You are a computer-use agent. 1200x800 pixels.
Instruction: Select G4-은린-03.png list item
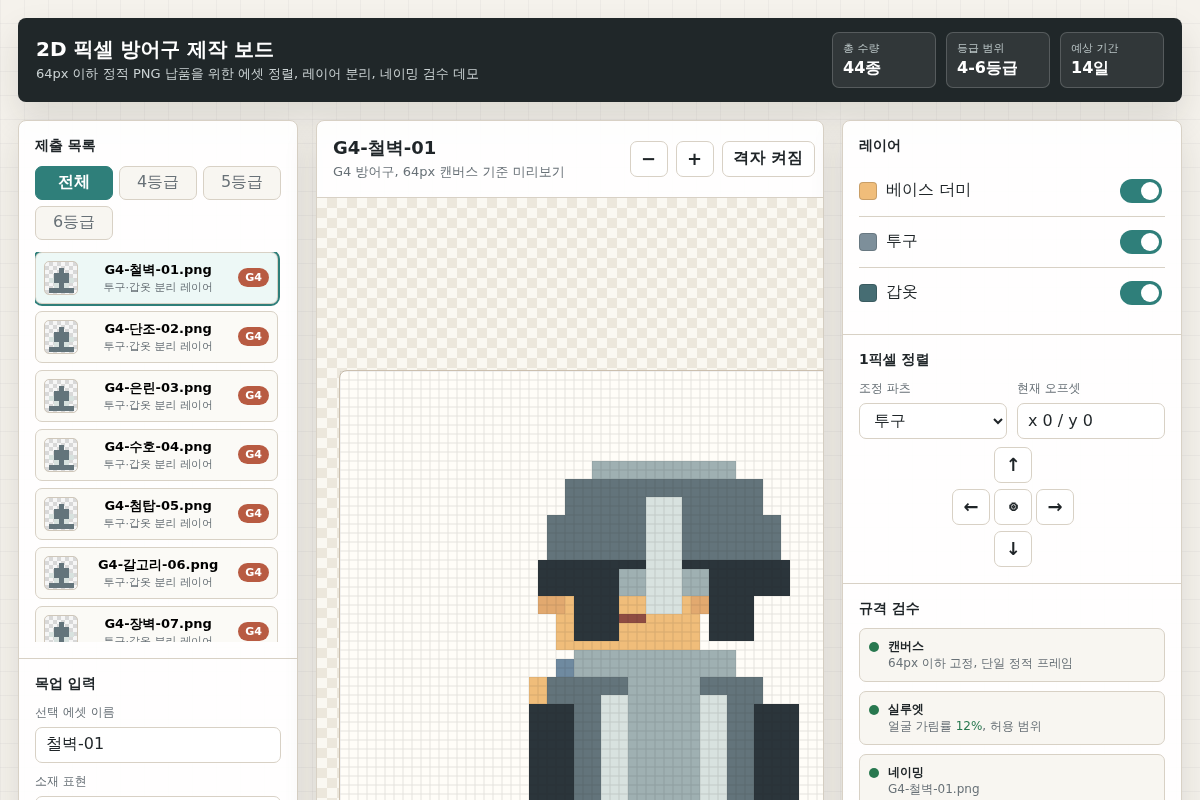pyautogui.click(x=157, y=396)
